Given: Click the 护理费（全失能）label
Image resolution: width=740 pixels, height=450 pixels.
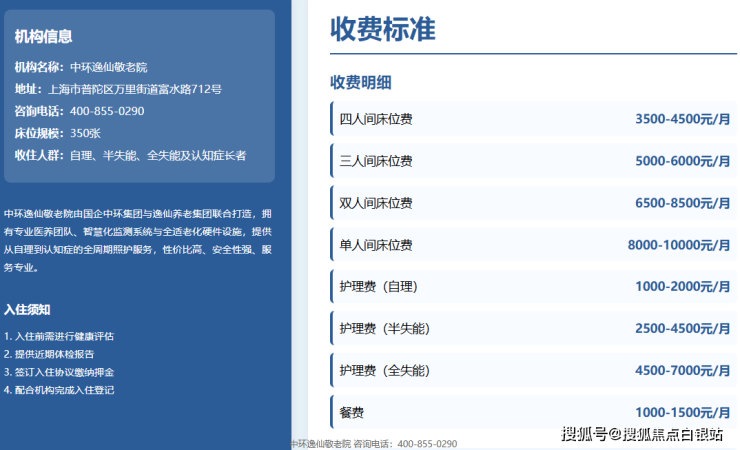Looking at the screenshot, I should (385, 370).
